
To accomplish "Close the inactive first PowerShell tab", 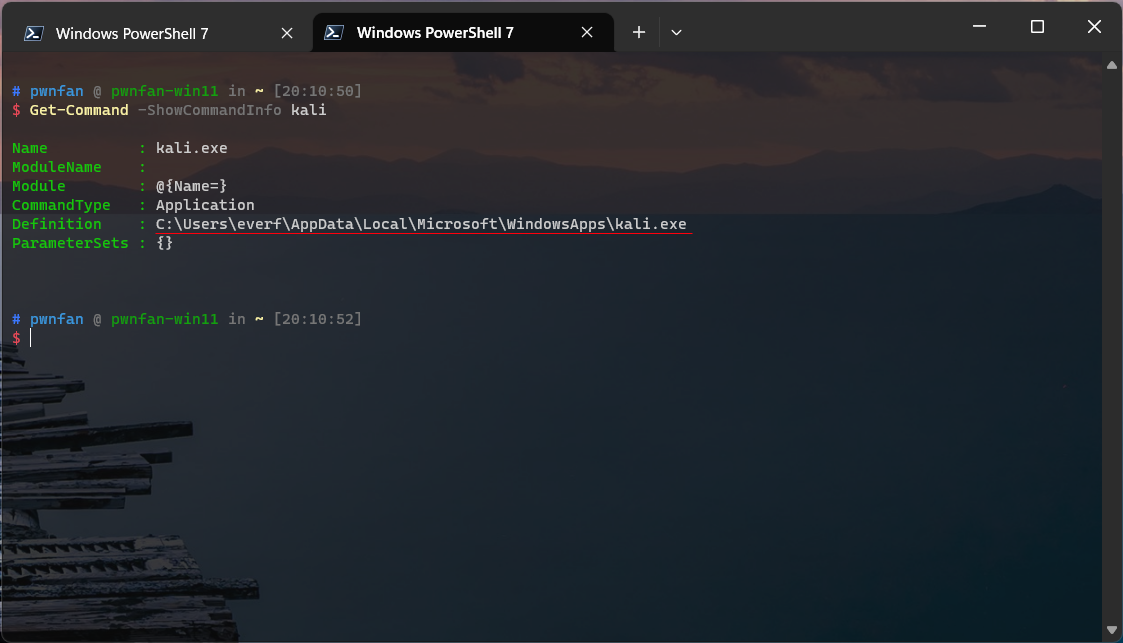I will click(x=287, y=33).
